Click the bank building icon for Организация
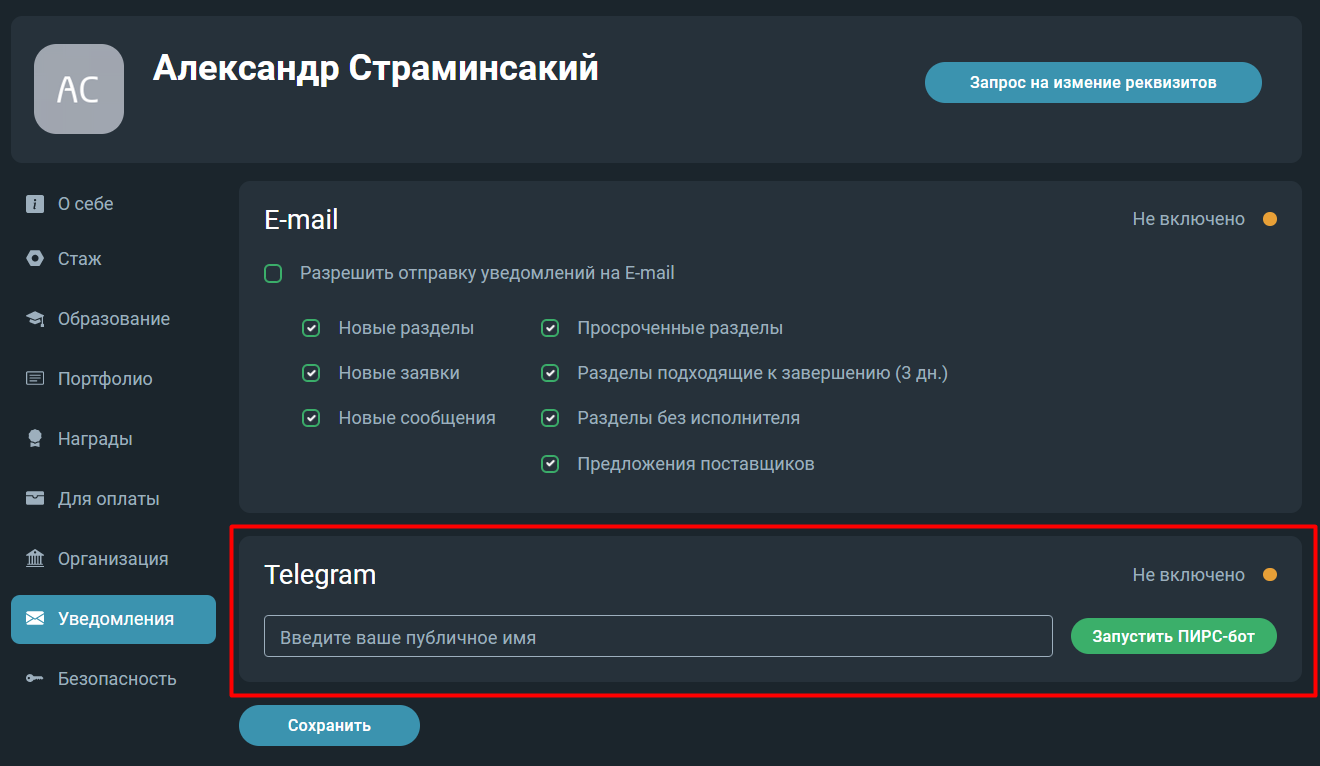The width and height of the screenshot is (1320, 766). pos(35,559)
